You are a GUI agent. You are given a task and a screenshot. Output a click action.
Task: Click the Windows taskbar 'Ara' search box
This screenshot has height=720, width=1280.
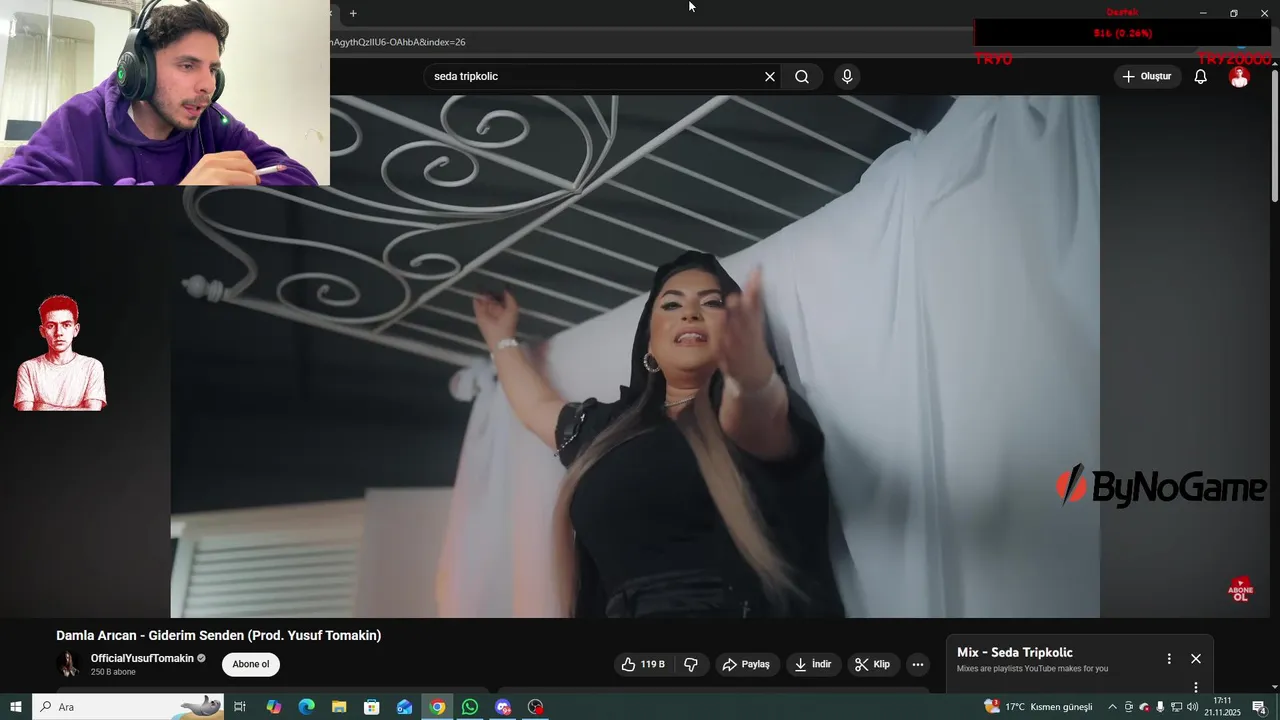(128, 707)
